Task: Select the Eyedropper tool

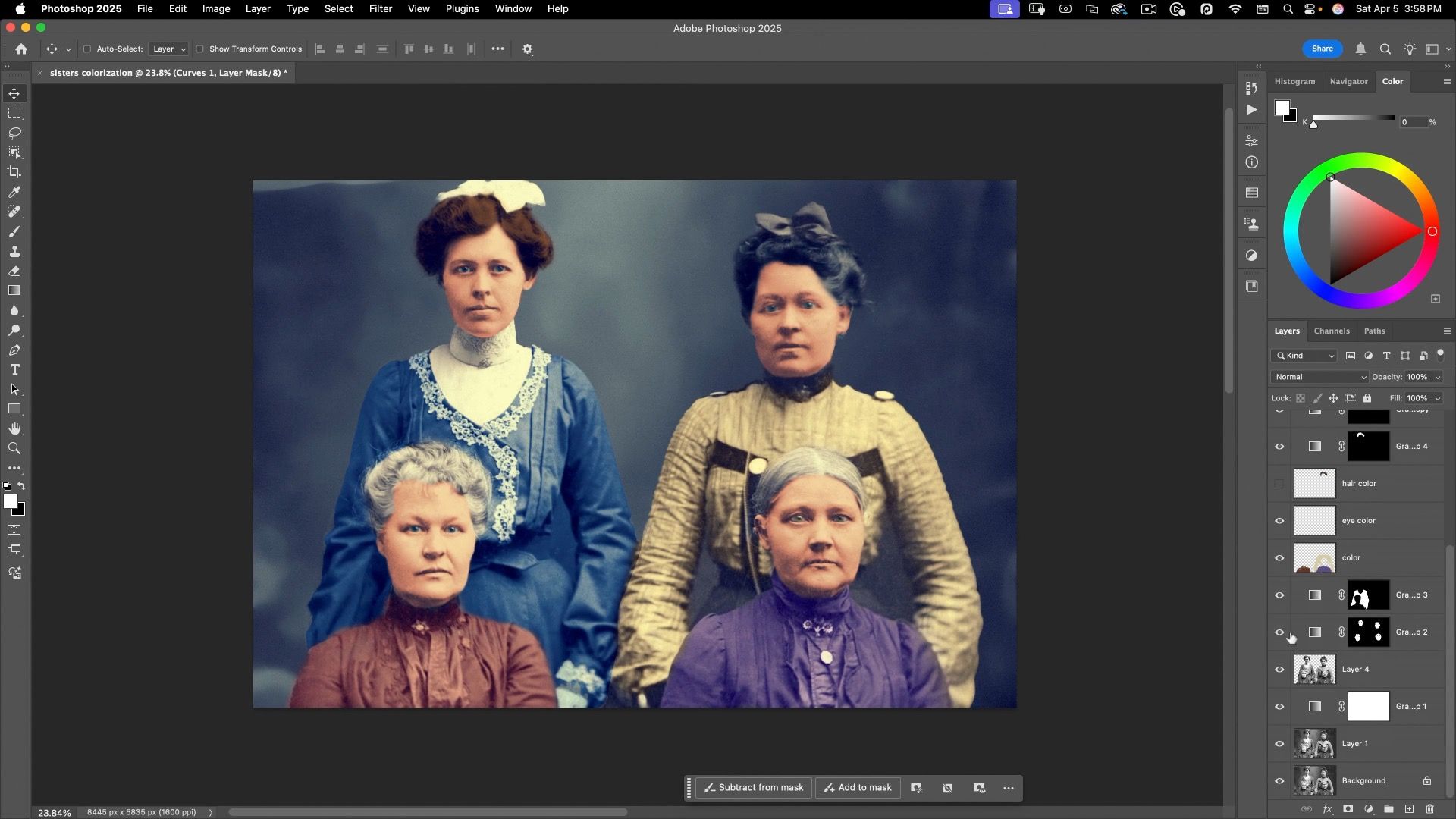Action: click(x=14, y=192)
